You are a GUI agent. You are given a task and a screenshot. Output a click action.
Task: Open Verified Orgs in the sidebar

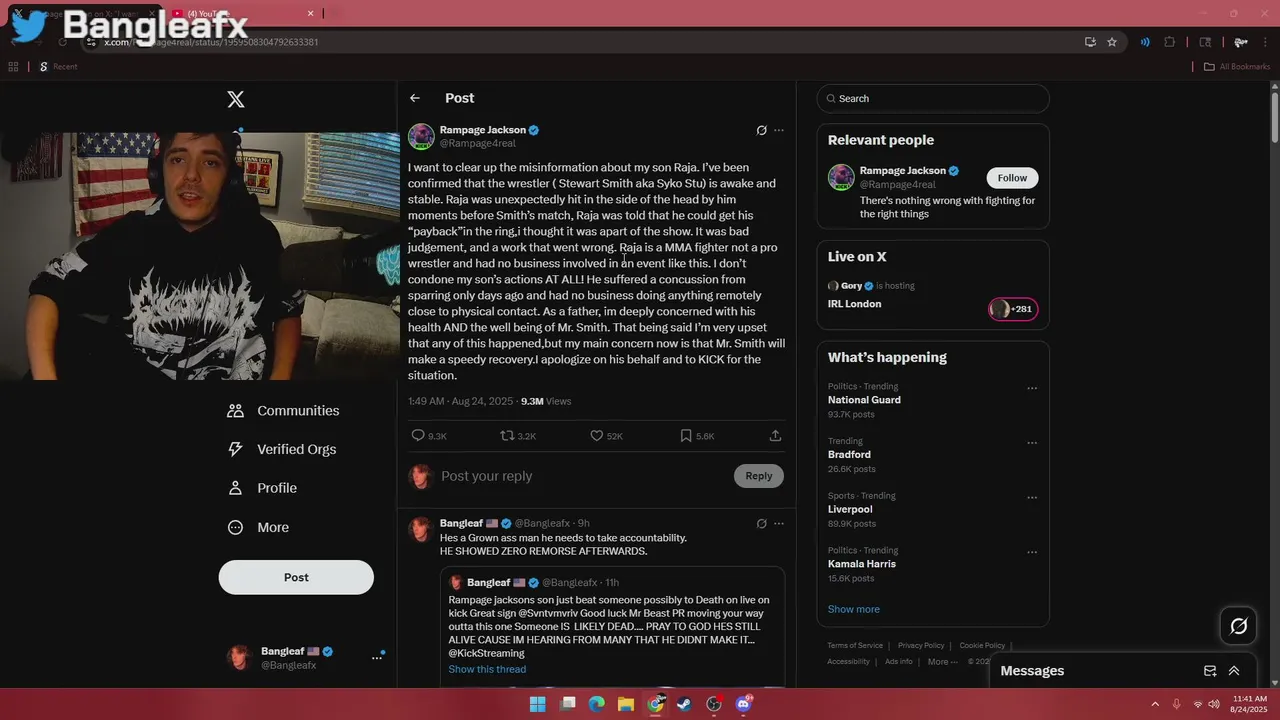[x=281, y=450]
